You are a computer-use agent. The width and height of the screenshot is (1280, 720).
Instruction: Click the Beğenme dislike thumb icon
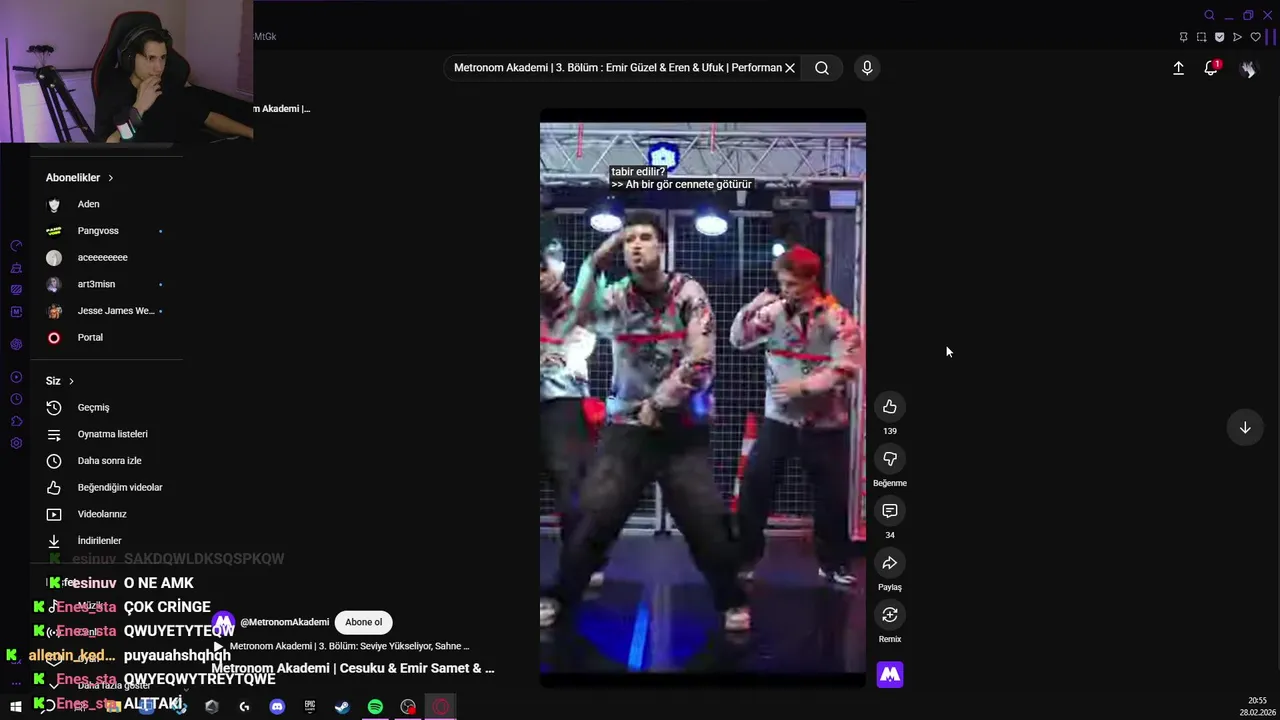[x=890, y=458]
